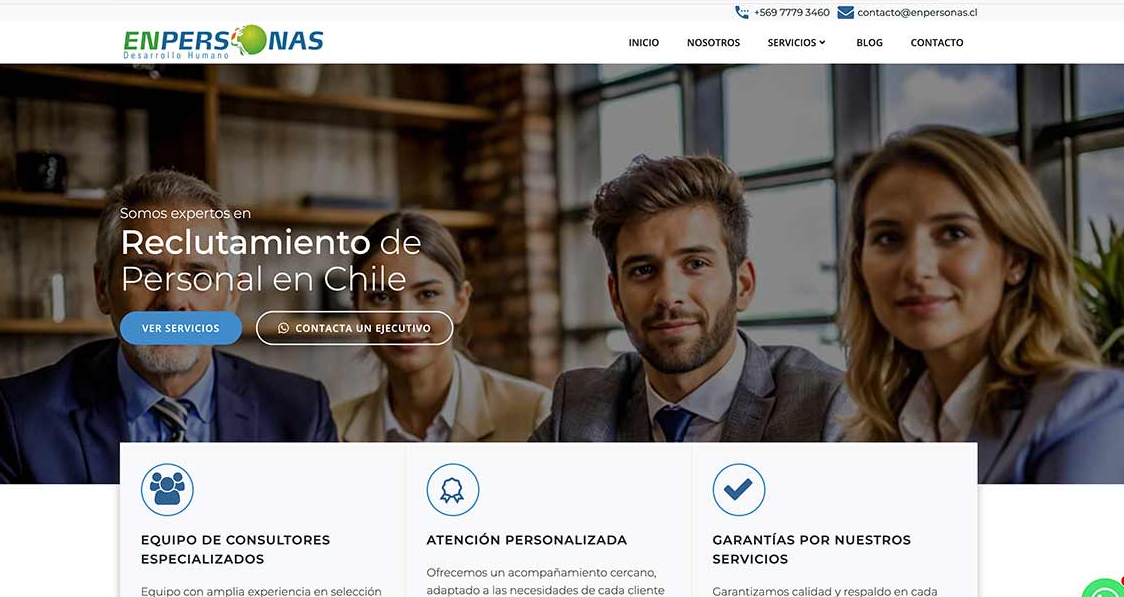Click the envelope email icon
This screenshot has height=597, width=1124.
point(845,12)
